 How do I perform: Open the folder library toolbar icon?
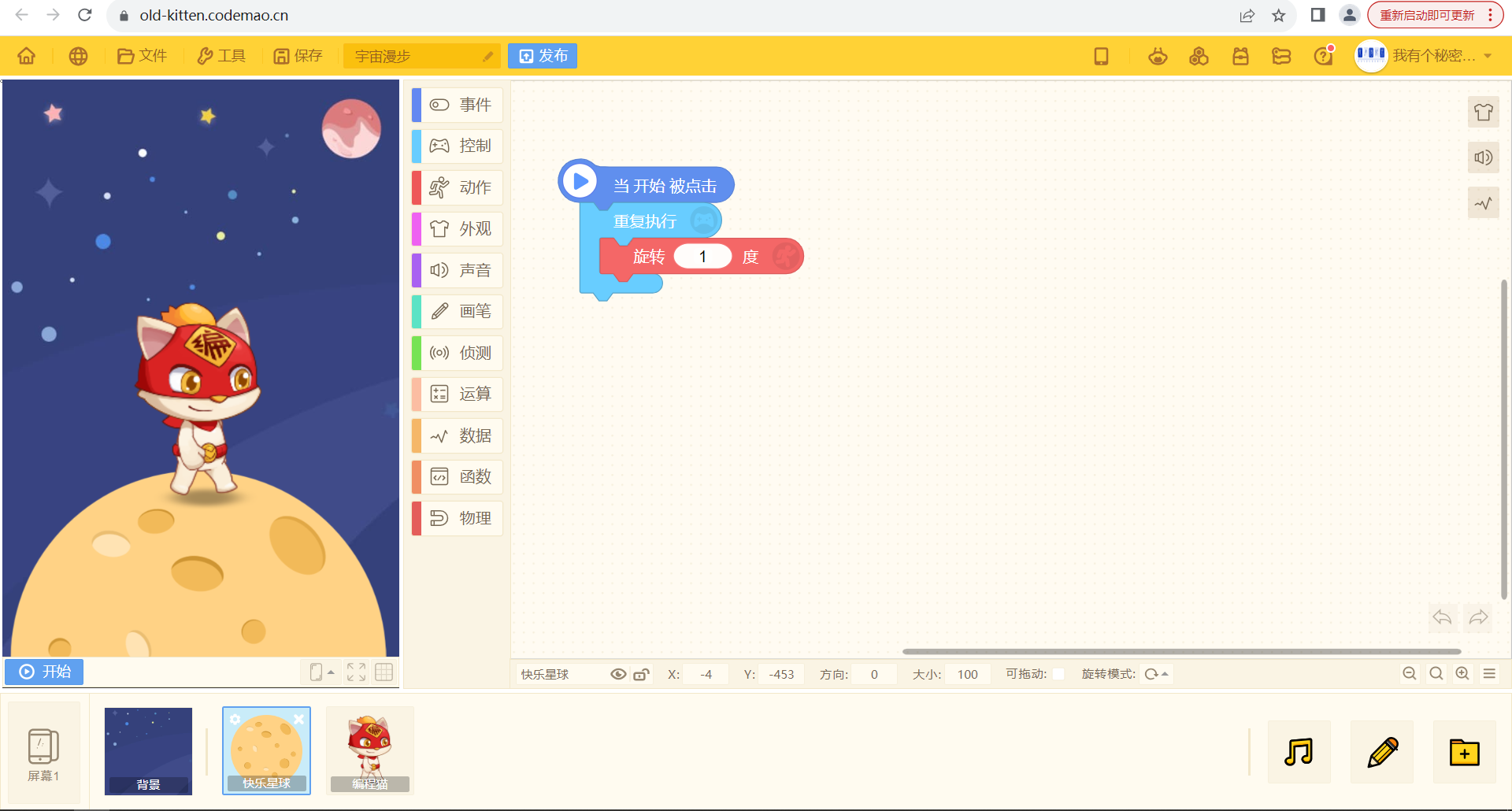coord(1281,56)
